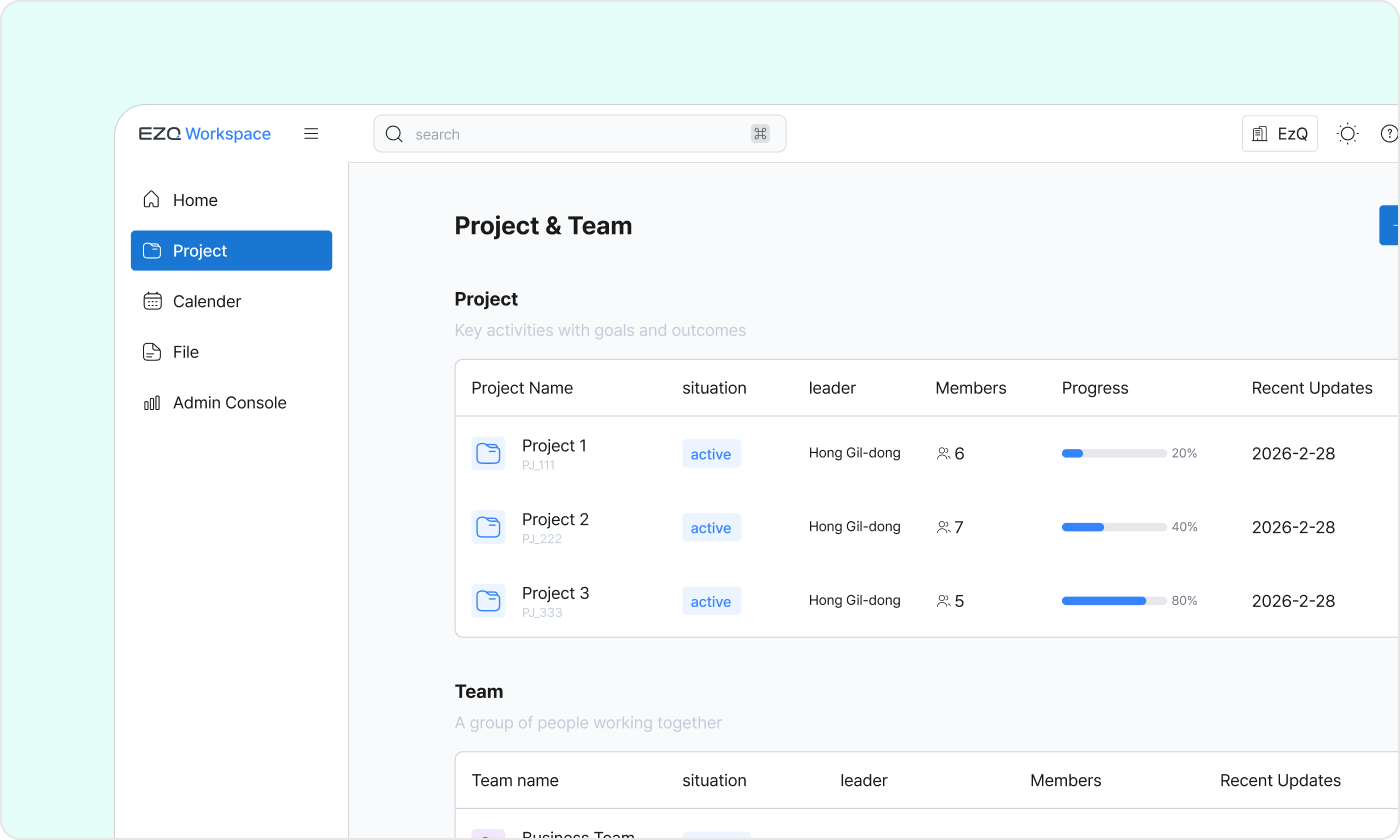1400x840 pixels.
Task: Toggle the sidebar with the hamburger icon
Action: 311,134
